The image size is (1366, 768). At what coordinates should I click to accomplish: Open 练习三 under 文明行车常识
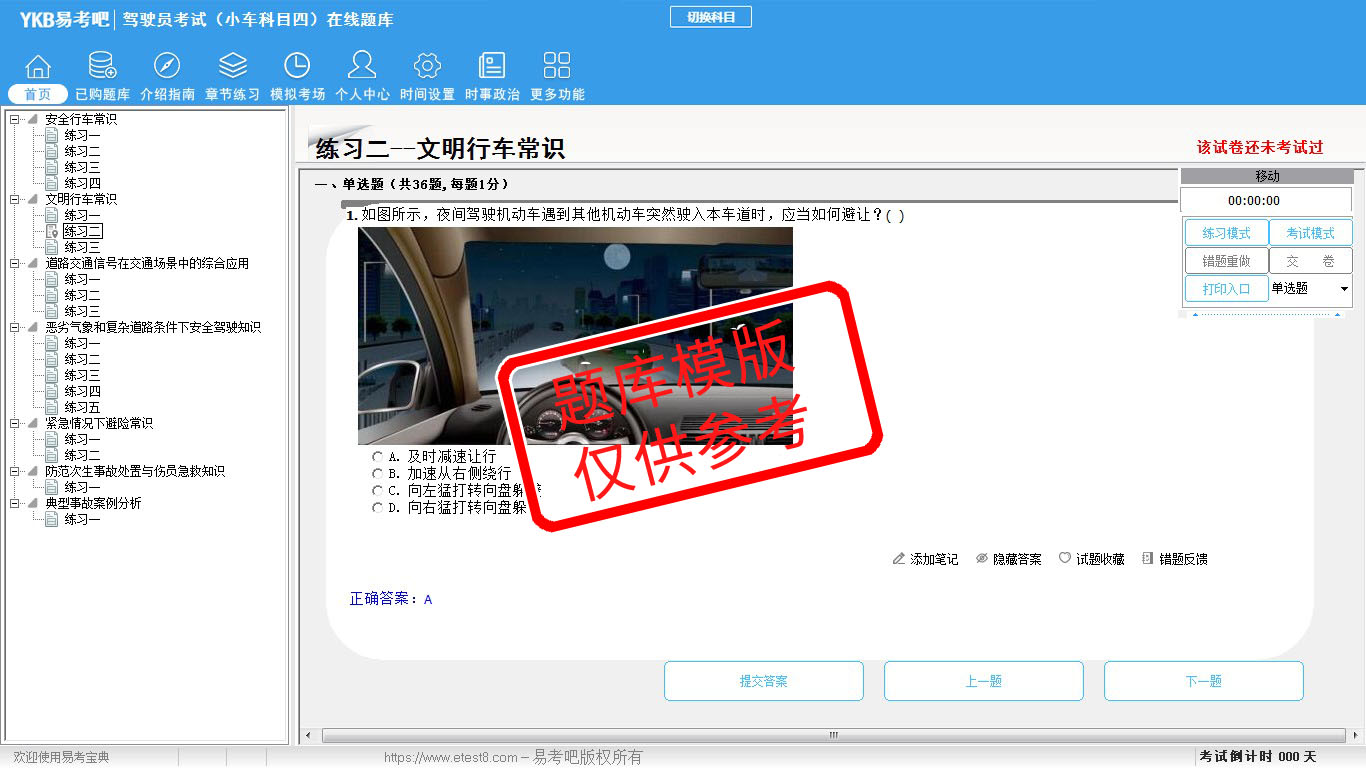tap(82, 248)
